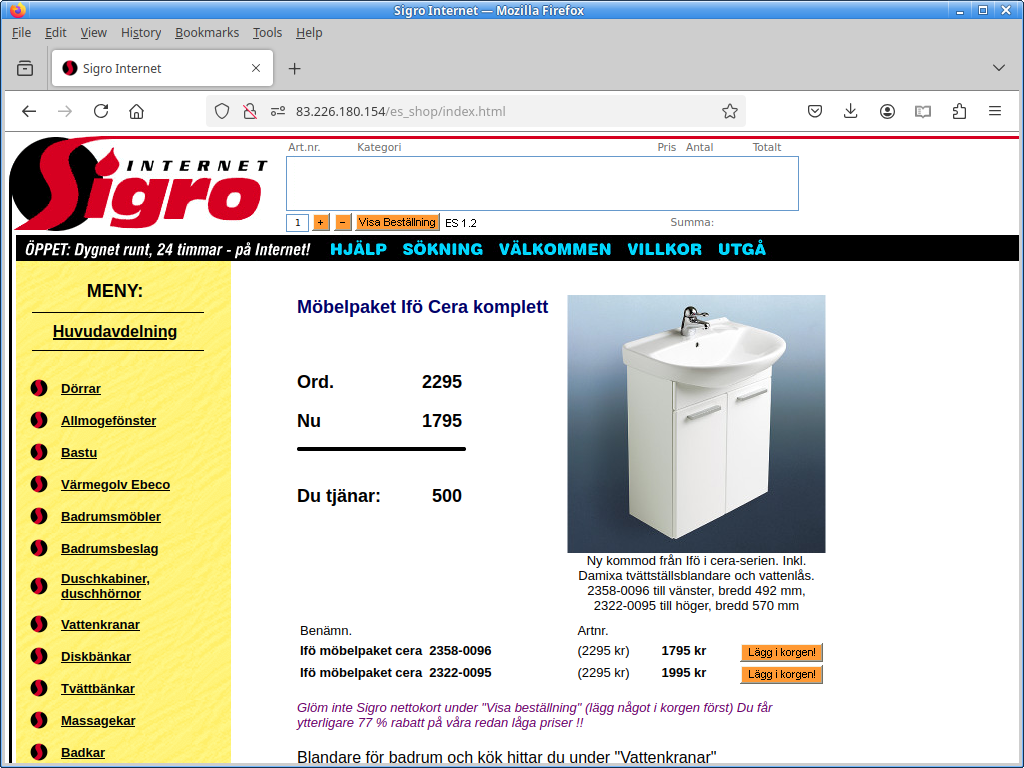Add item 2358-0096 with Lägg i korgen
Viewport: 1024px width, 768px height.
point(782,652)
